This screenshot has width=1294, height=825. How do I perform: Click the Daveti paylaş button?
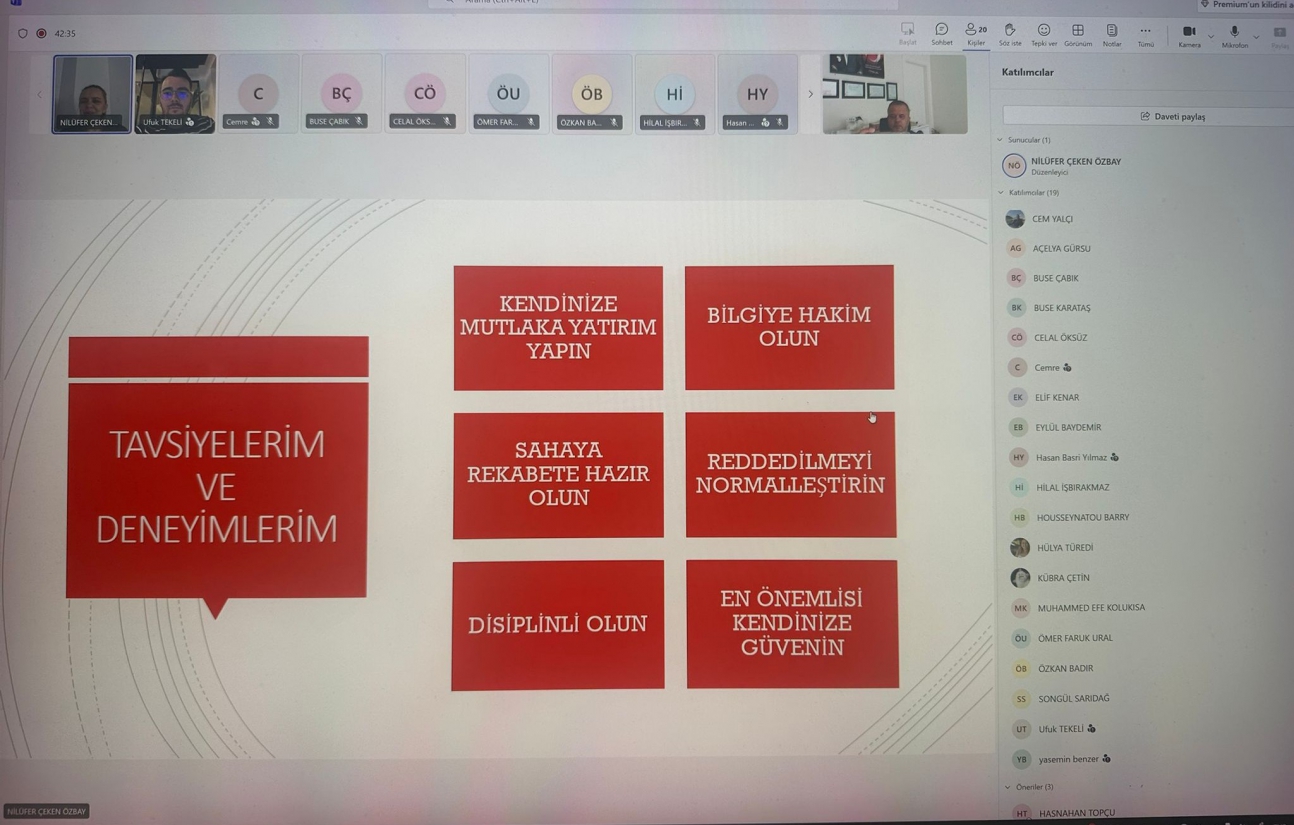pyautogui.click(x=1172, y=116)
